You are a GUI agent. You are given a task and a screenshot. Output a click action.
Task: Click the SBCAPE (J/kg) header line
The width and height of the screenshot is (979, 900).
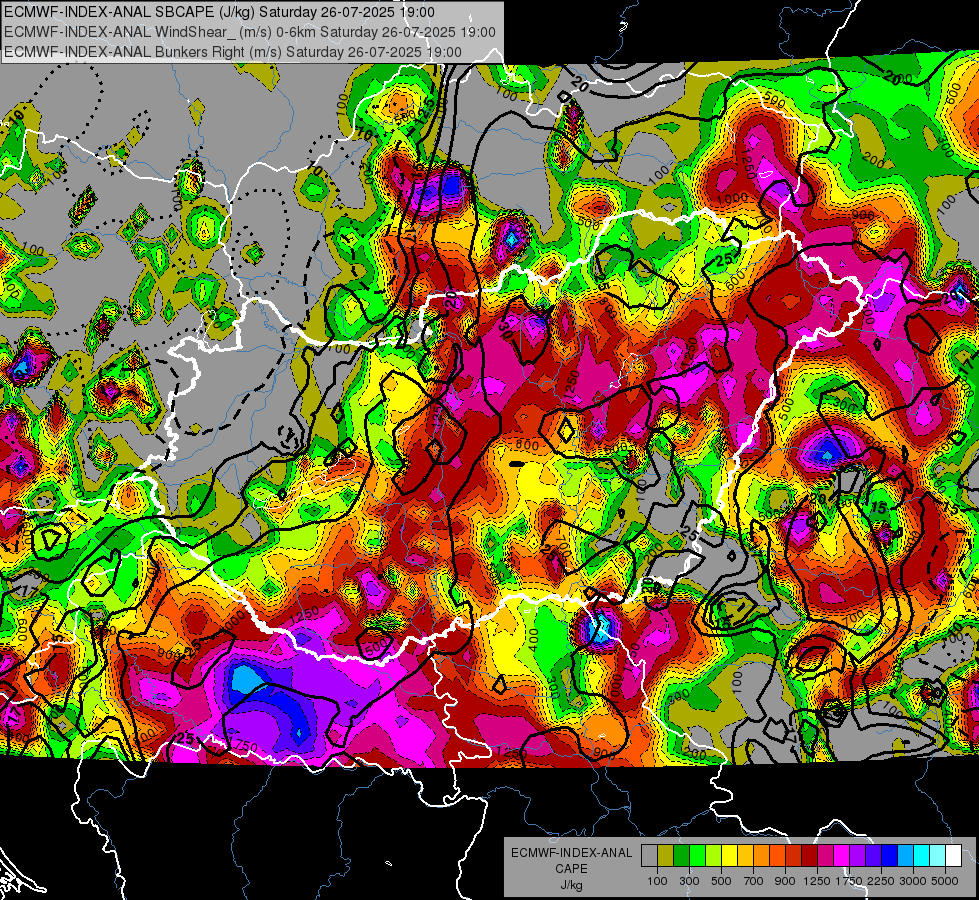point(219,12)
